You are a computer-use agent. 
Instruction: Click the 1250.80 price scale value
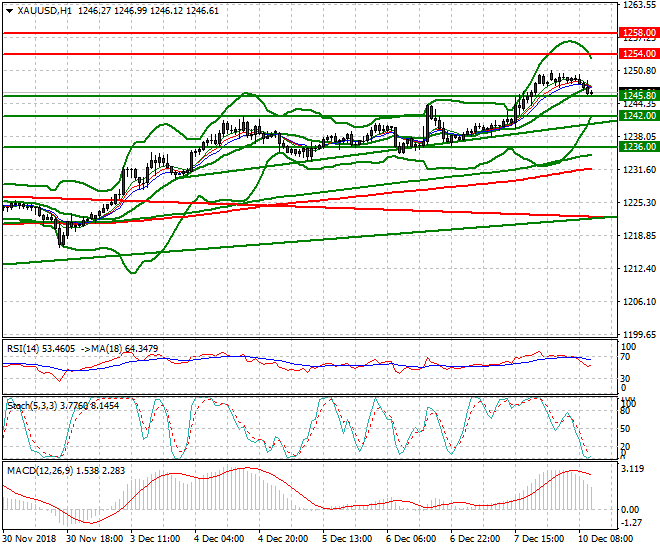click(639, 71)
